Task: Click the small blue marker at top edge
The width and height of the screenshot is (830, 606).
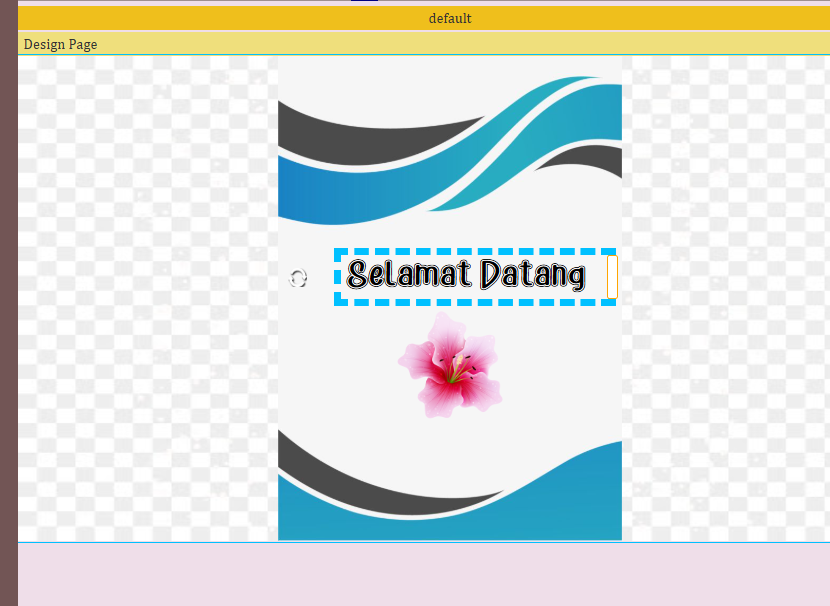Action: pos(364,1)
